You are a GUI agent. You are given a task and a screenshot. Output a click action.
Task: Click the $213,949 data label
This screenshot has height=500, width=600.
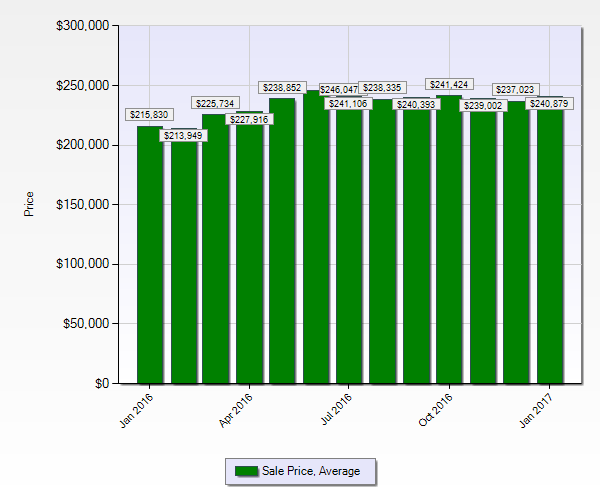(183, 135)
